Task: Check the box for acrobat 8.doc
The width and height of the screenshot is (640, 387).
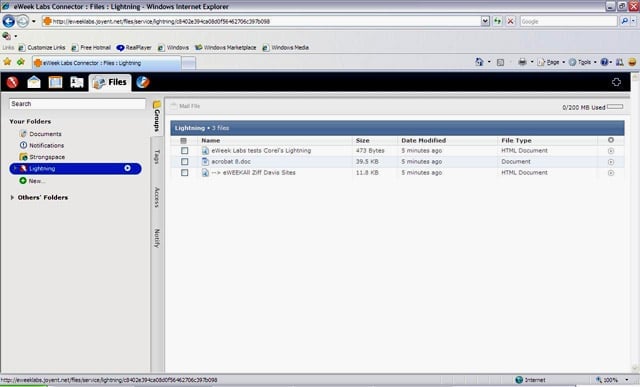Action: pos(184,162)
